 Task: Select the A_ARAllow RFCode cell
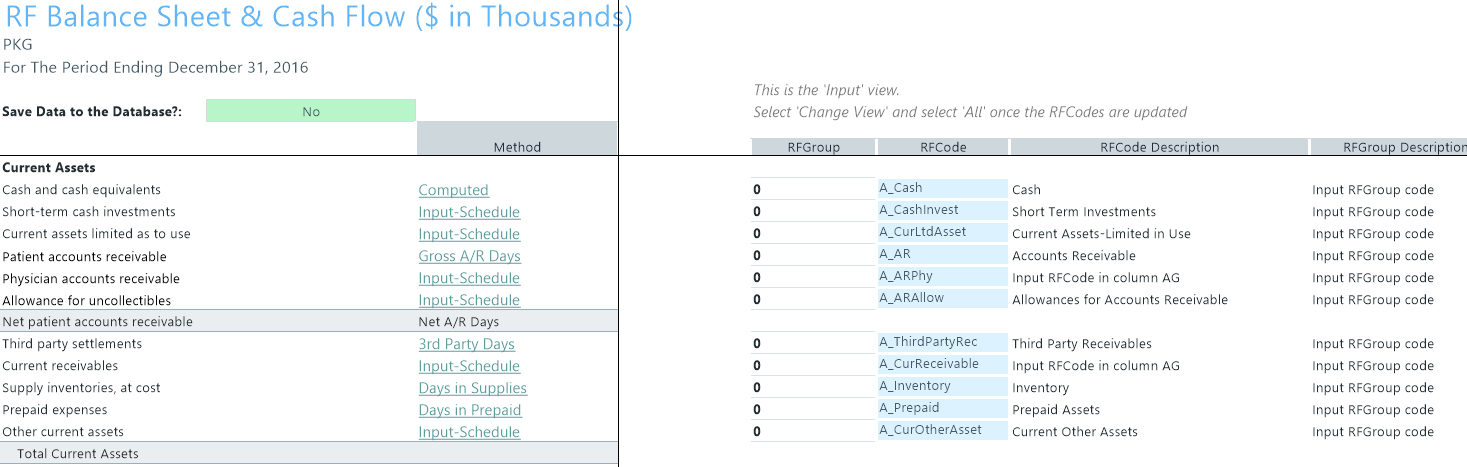943,298
